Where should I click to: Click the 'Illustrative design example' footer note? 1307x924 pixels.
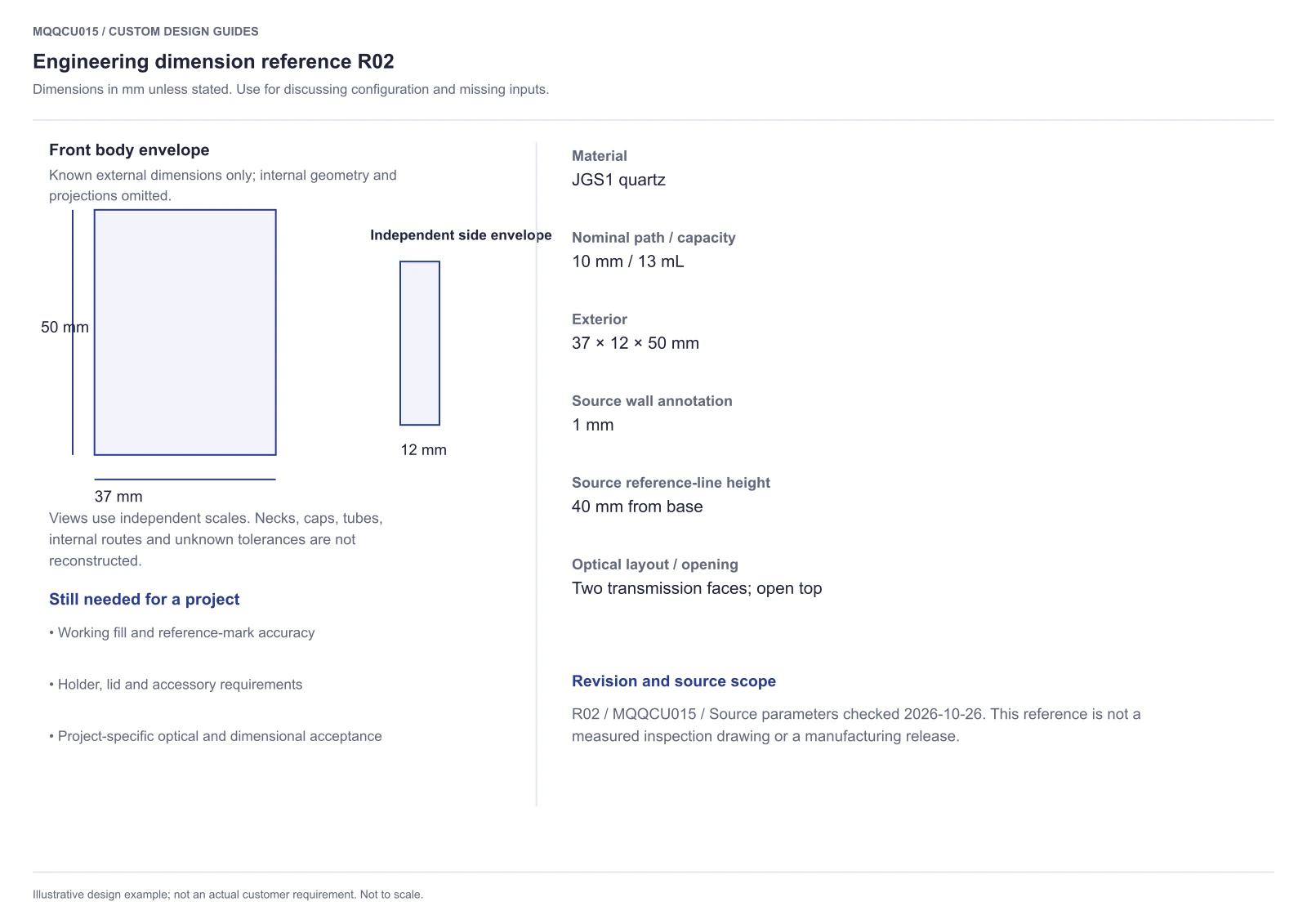[x=228, y=895]
